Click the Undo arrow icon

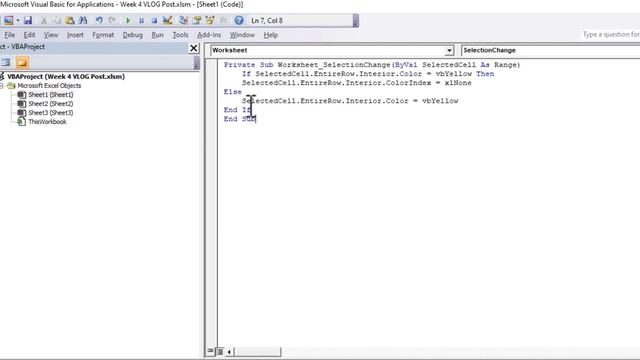[x=99, y=20]
